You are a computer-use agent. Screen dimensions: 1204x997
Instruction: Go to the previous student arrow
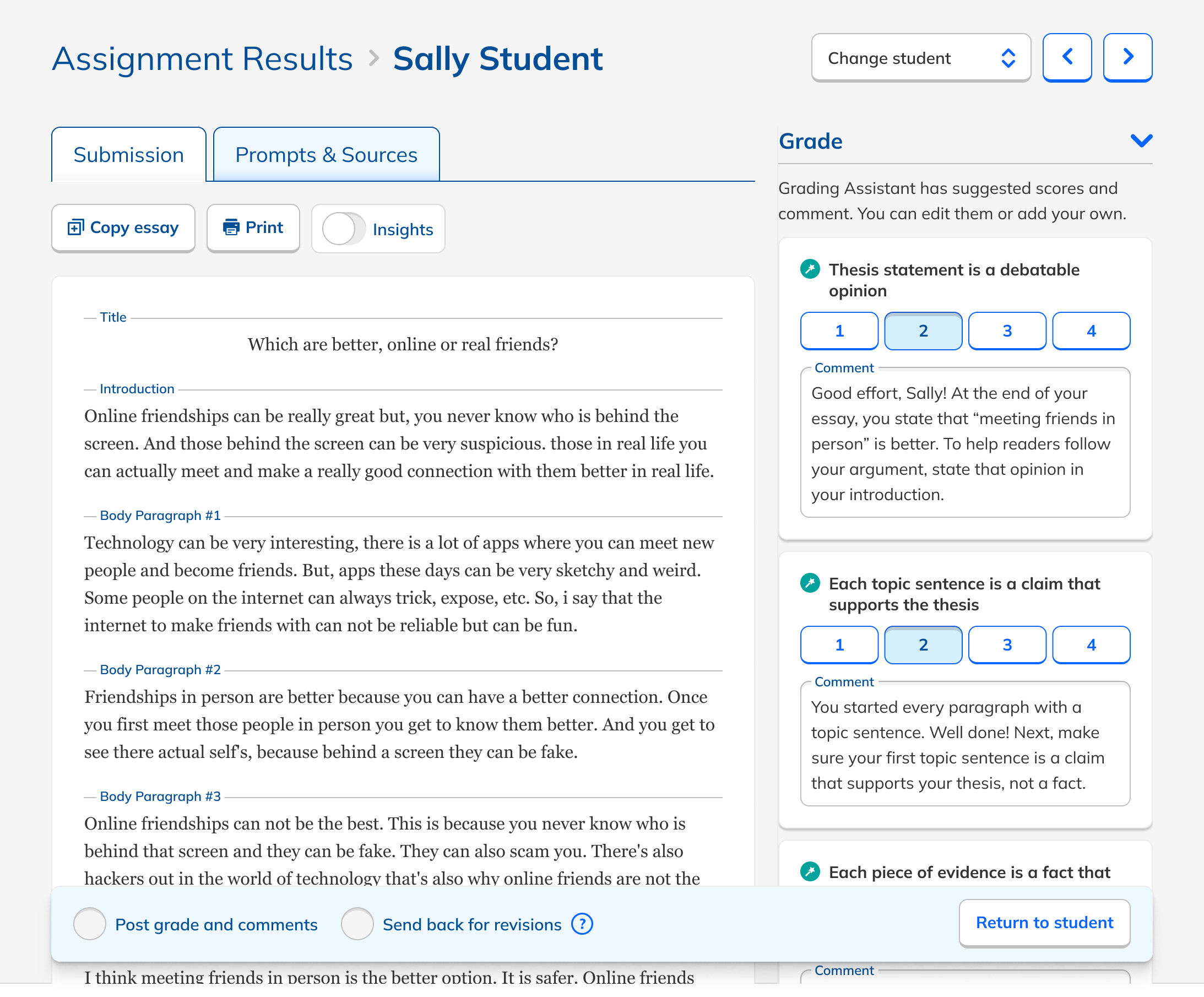pos(1066,57)
